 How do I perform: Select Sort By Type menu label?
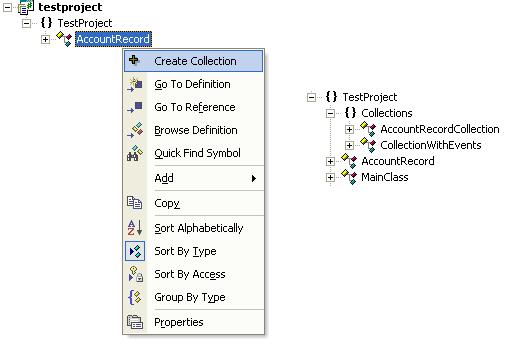(185, 251)
